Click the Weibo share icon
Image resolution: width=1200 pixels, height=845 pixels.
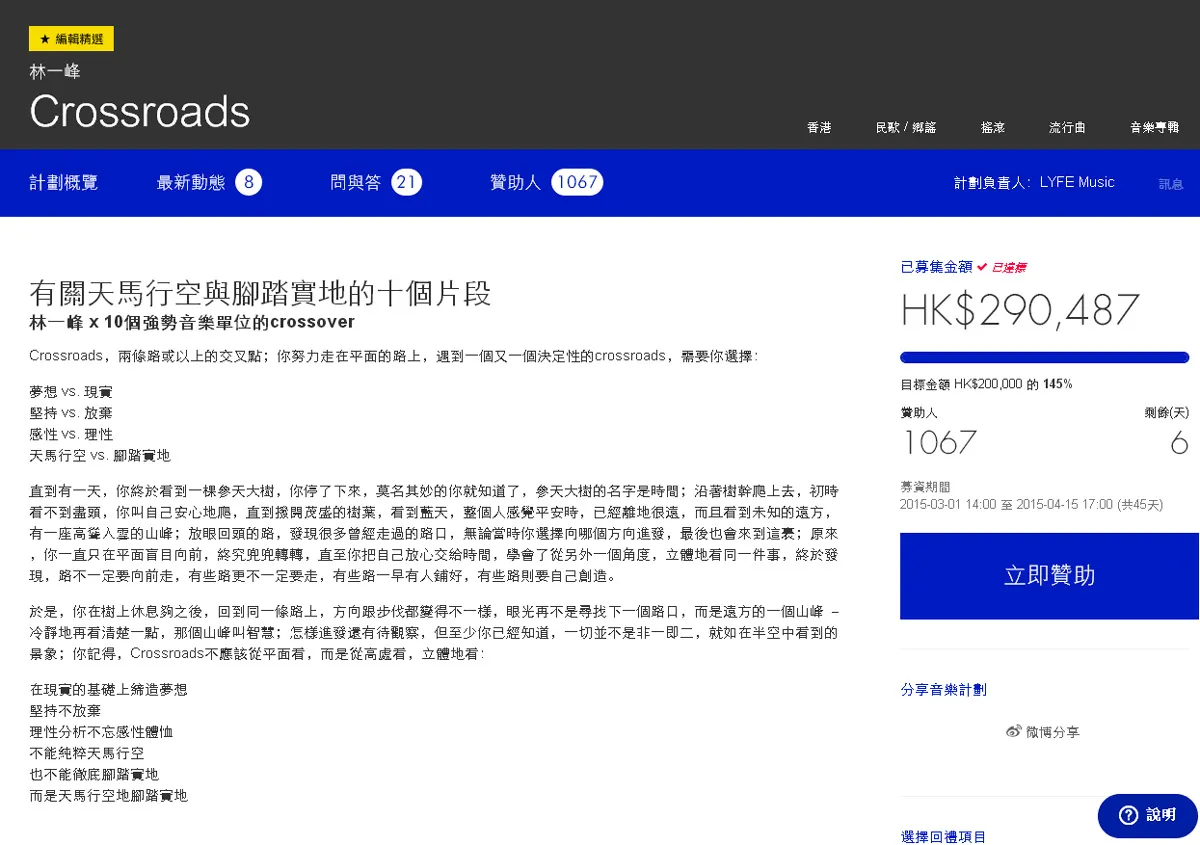(x=1014, y=732)
